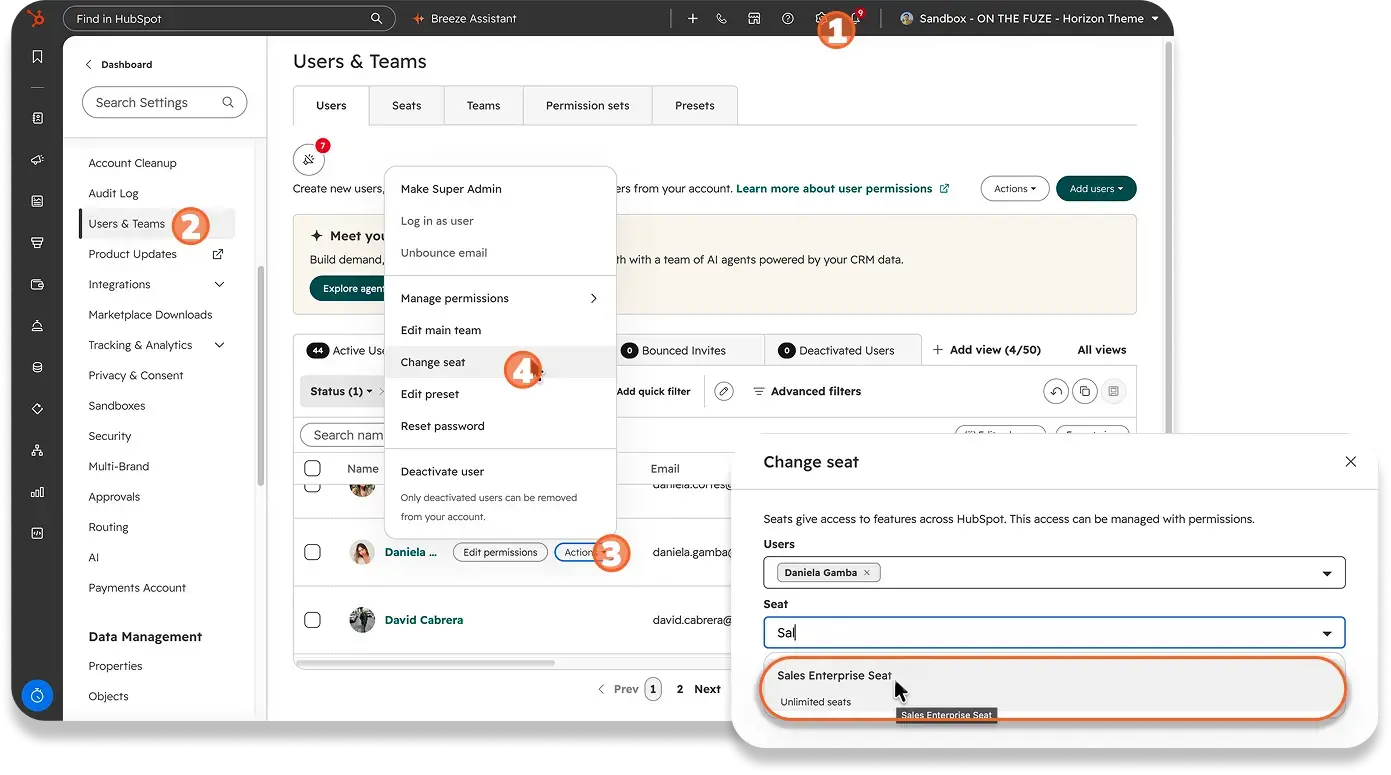Open the Bookmarks icon in left rail
The image size is (1391, 775).
37,57
